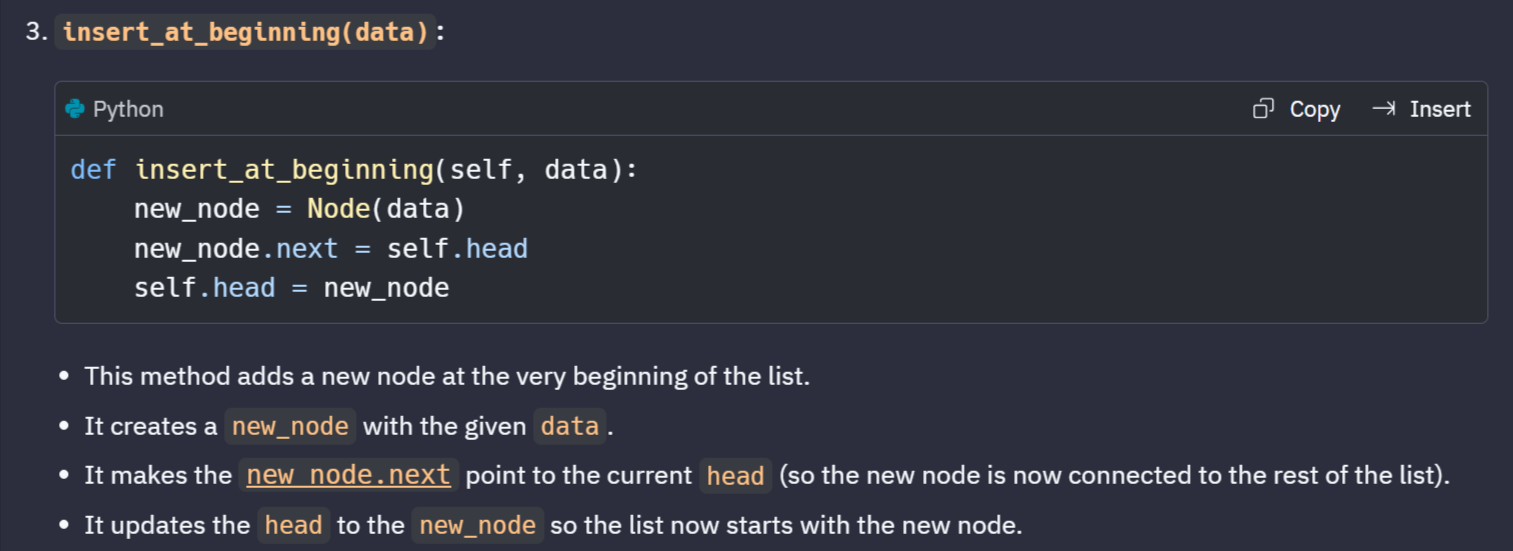Click the insert arrow icon

(x=1384, y=109)
